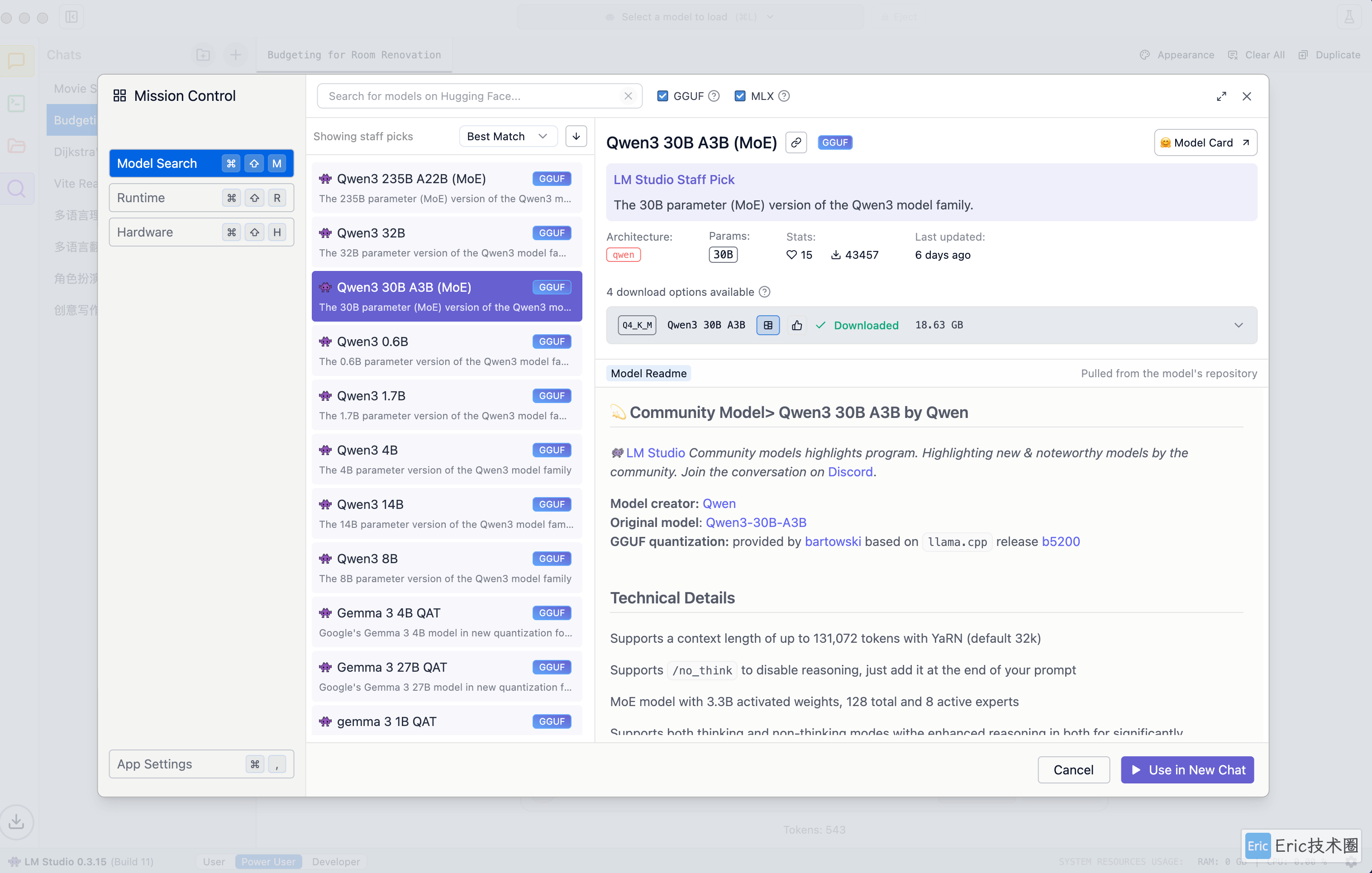The image size is (1372, 873).
Task: Click the Mission Control grid icon
Action: coord(119,95)
